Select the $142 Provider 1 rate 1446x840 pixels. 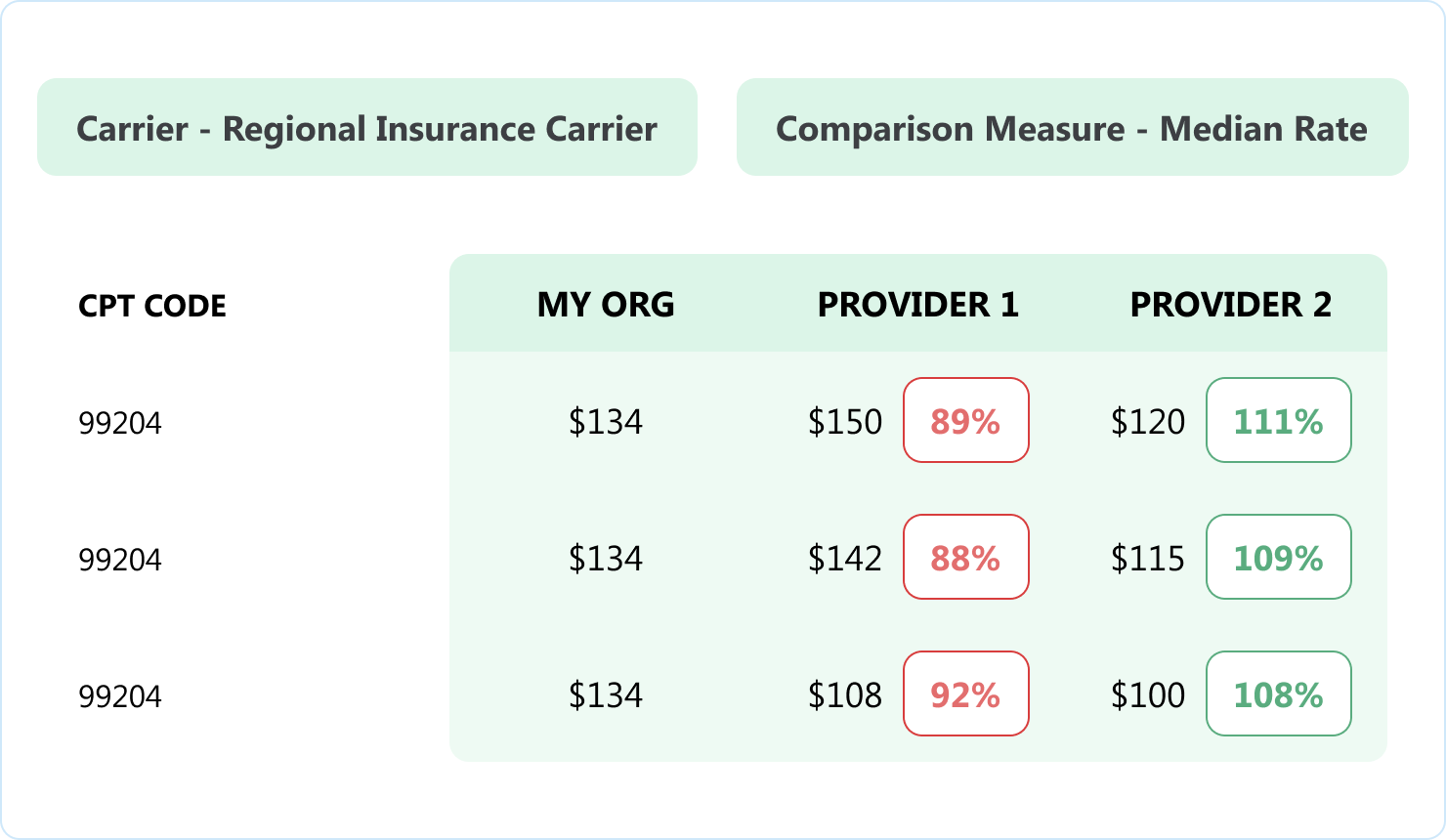(x=845, y=559)
